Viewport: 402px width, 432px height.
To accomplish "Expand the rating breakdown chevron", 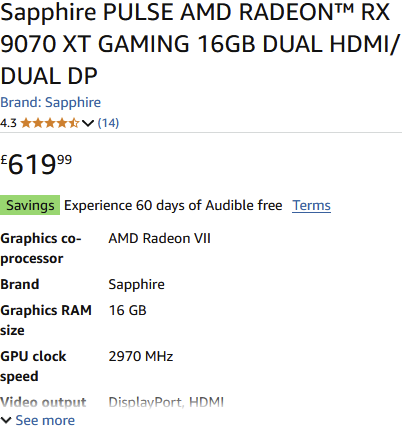I will [x=88, y=123].
